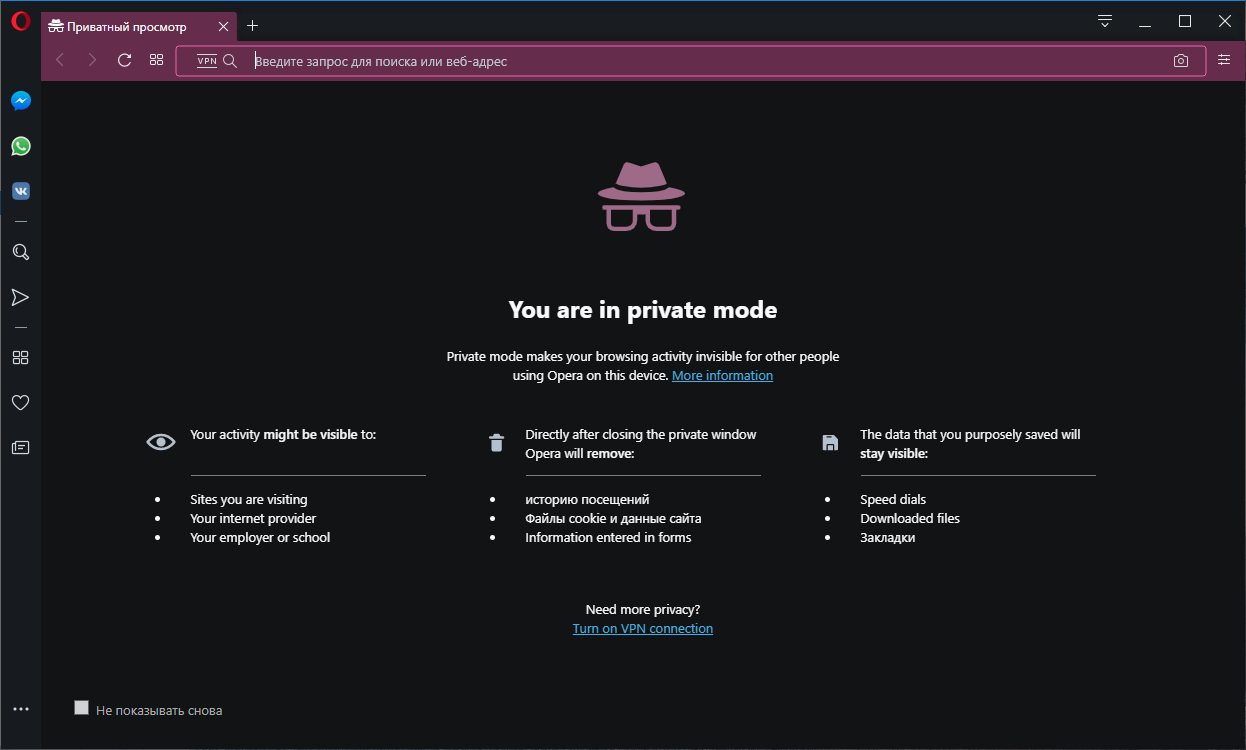This screenshot has width=1246, height=750.
Task: Expand the tab list menu in title bar
Action: (1105, 21)
